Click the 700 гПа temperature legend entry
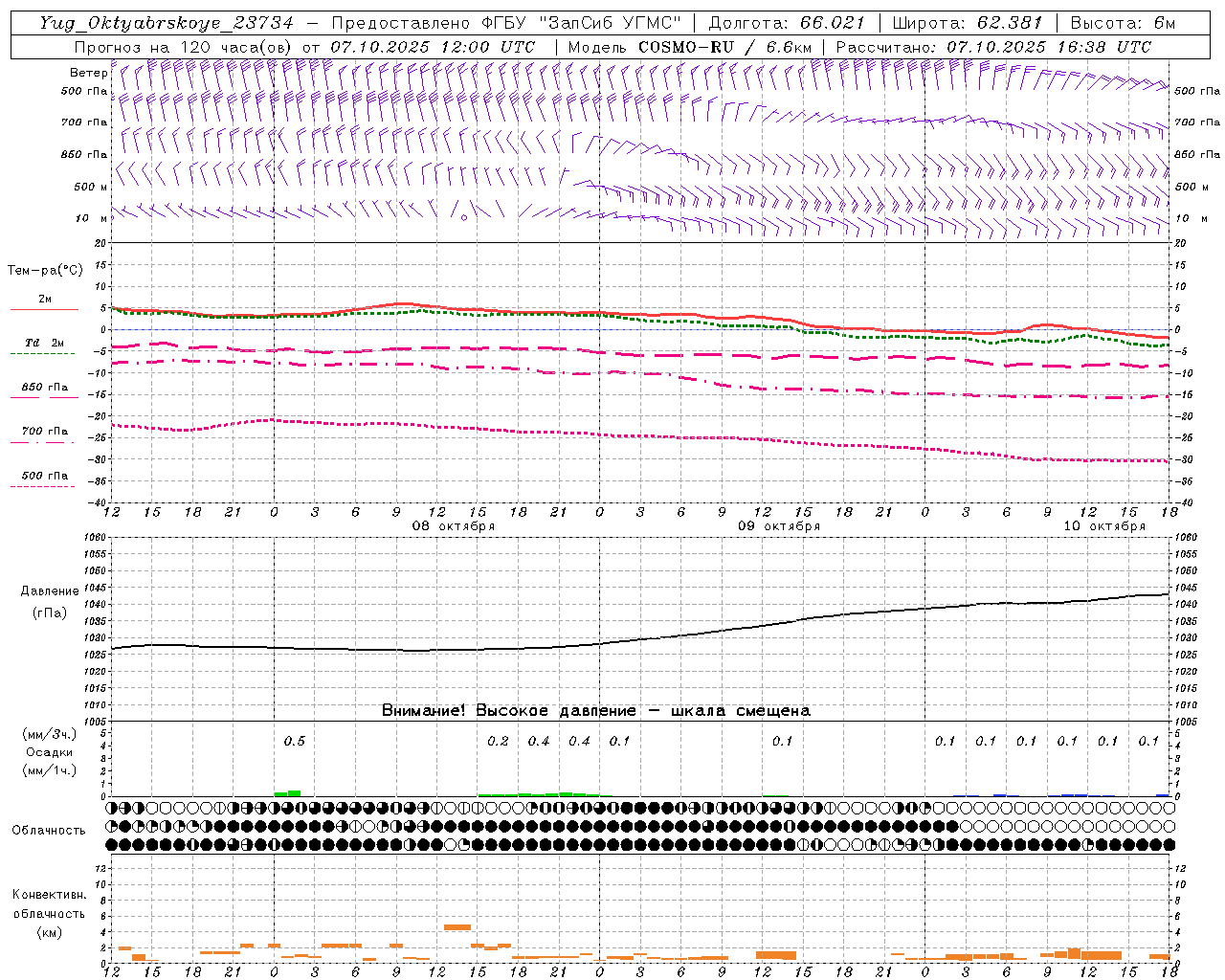Screen dimensions: 1225x980 coord(44,432)
